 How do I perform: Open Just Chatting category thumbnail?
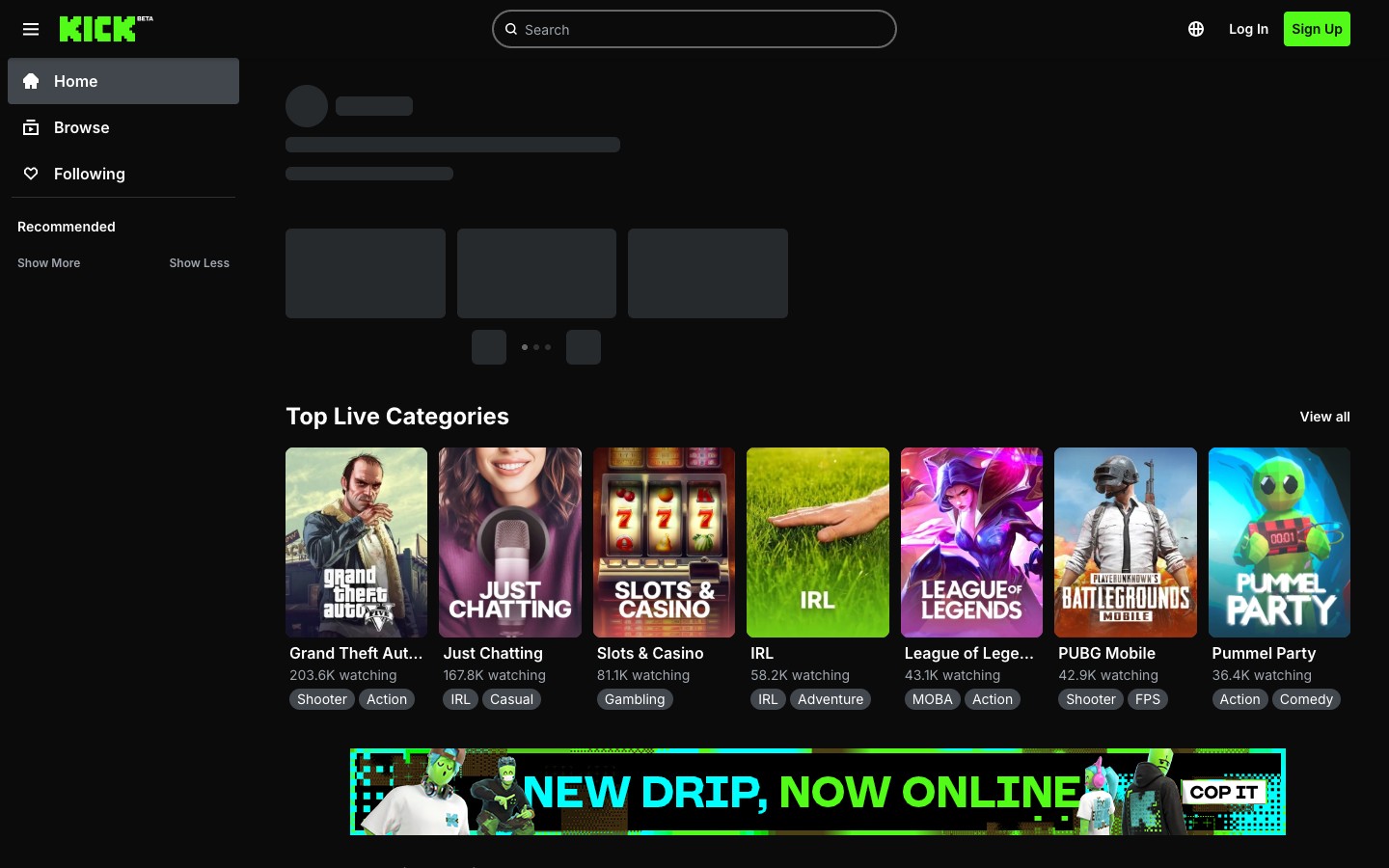click(x=510, y=542)
